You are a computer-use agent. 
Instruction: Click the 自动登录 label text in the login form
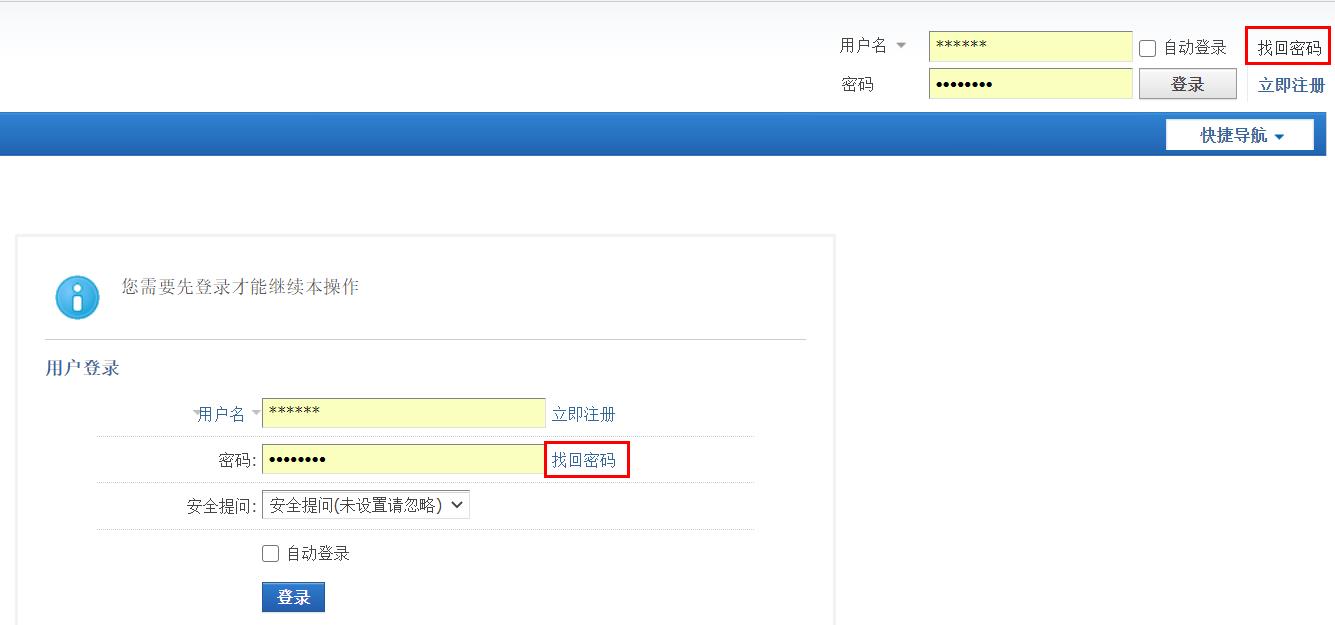[318, 553]
